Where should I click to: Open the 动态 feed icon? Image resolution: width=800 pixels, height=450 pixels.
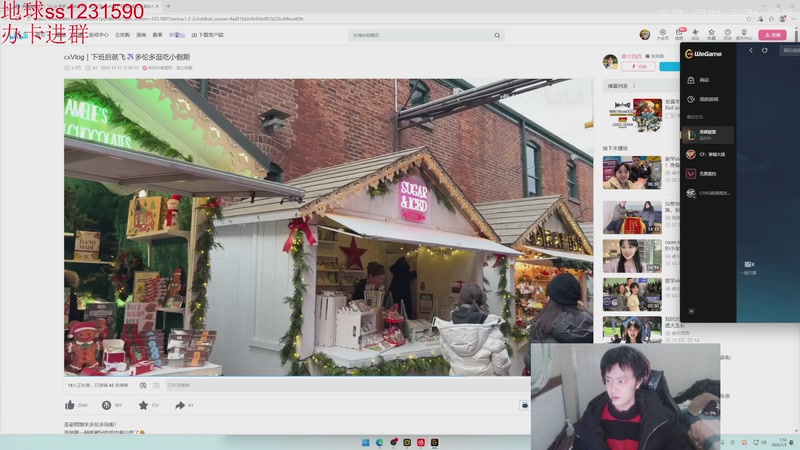(695, 34)
